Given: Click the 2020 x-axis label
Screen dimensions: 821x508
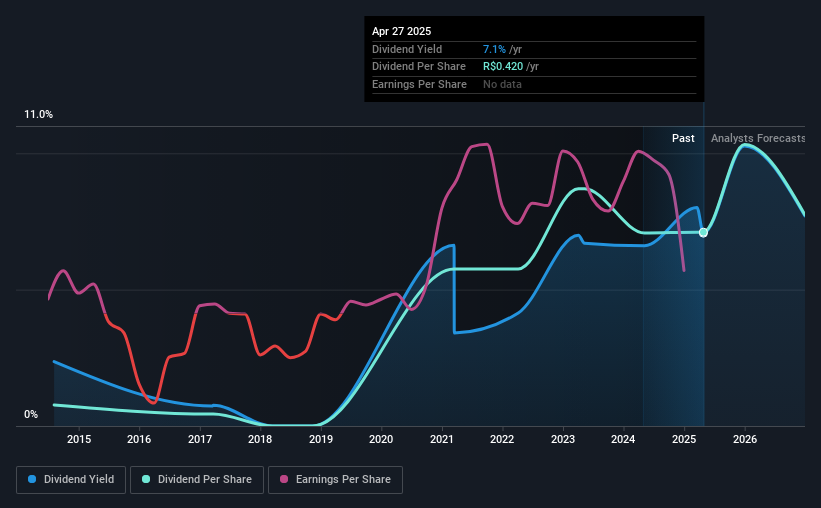Looking at the screenshot, I should (x=381, y=439).
